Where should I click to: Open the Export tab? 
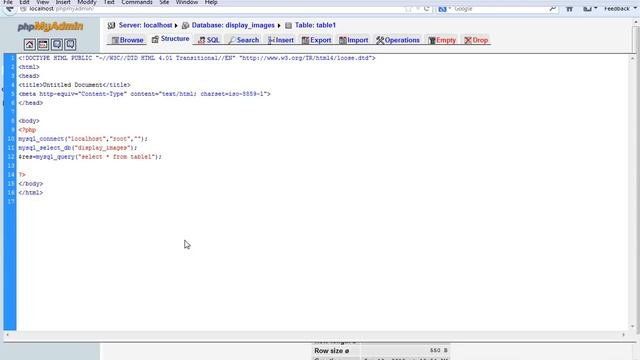tap(316, 40)
